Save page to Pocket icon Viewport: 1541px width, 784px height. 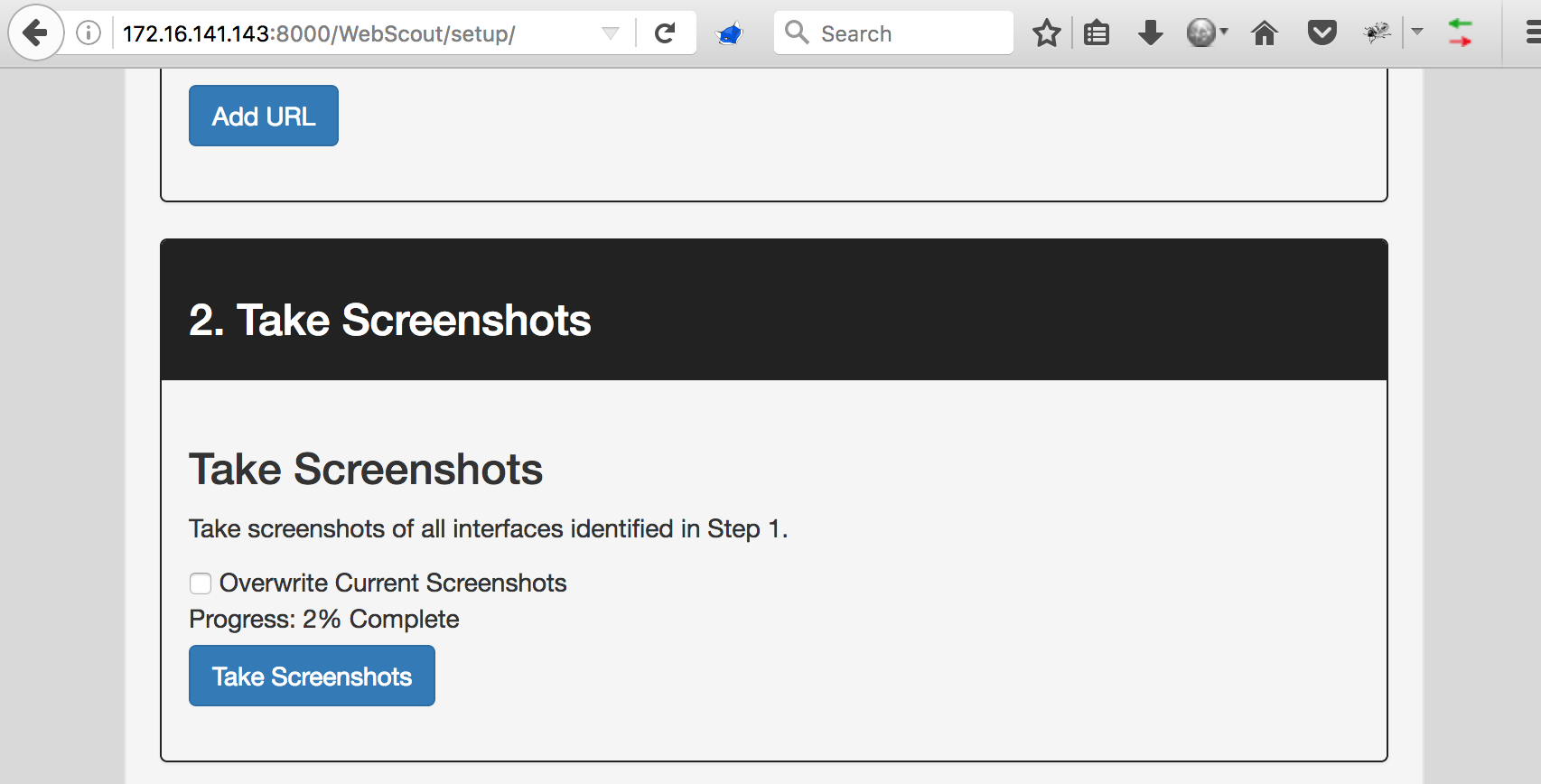coord(1322,33)
